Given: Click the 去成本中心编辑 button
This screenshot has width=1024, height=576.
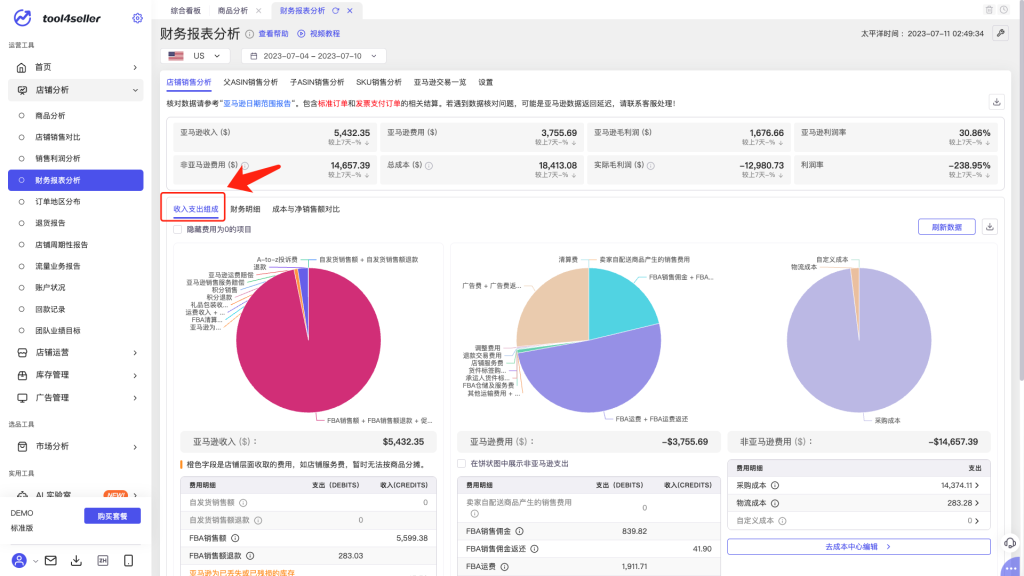Looking at the screenshot, I should (x=858, y=547).
